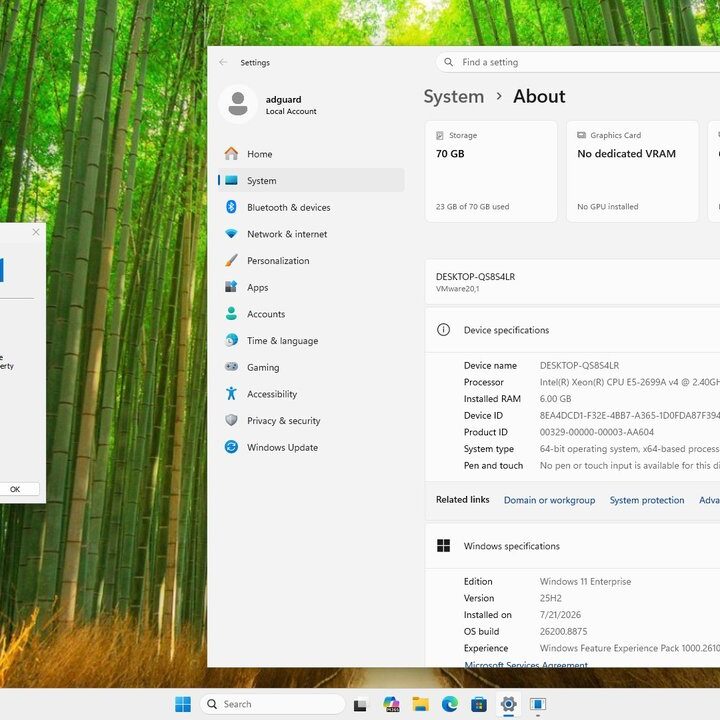The image size is (720, 720).
Task: Click the System monitor icon in sidebar
Action: pos(231,180)
